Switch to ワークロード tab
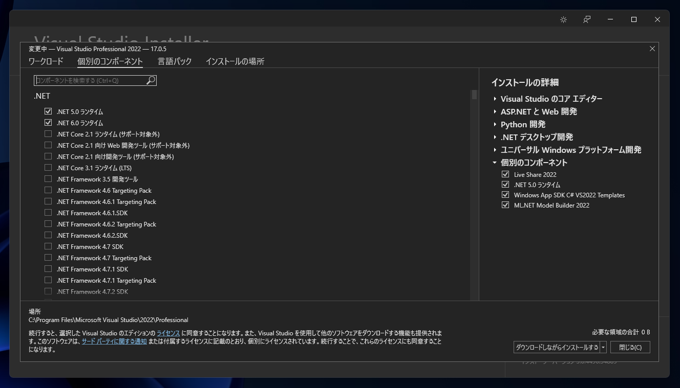 click(46, 61)
